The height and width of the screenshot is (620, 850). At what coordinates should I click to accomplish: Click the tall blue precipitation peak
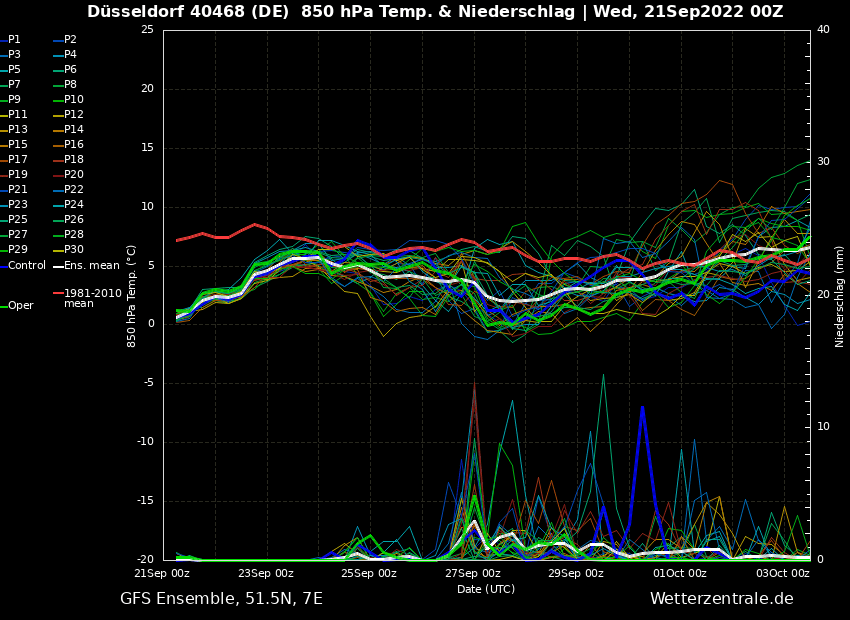point(642,410)
